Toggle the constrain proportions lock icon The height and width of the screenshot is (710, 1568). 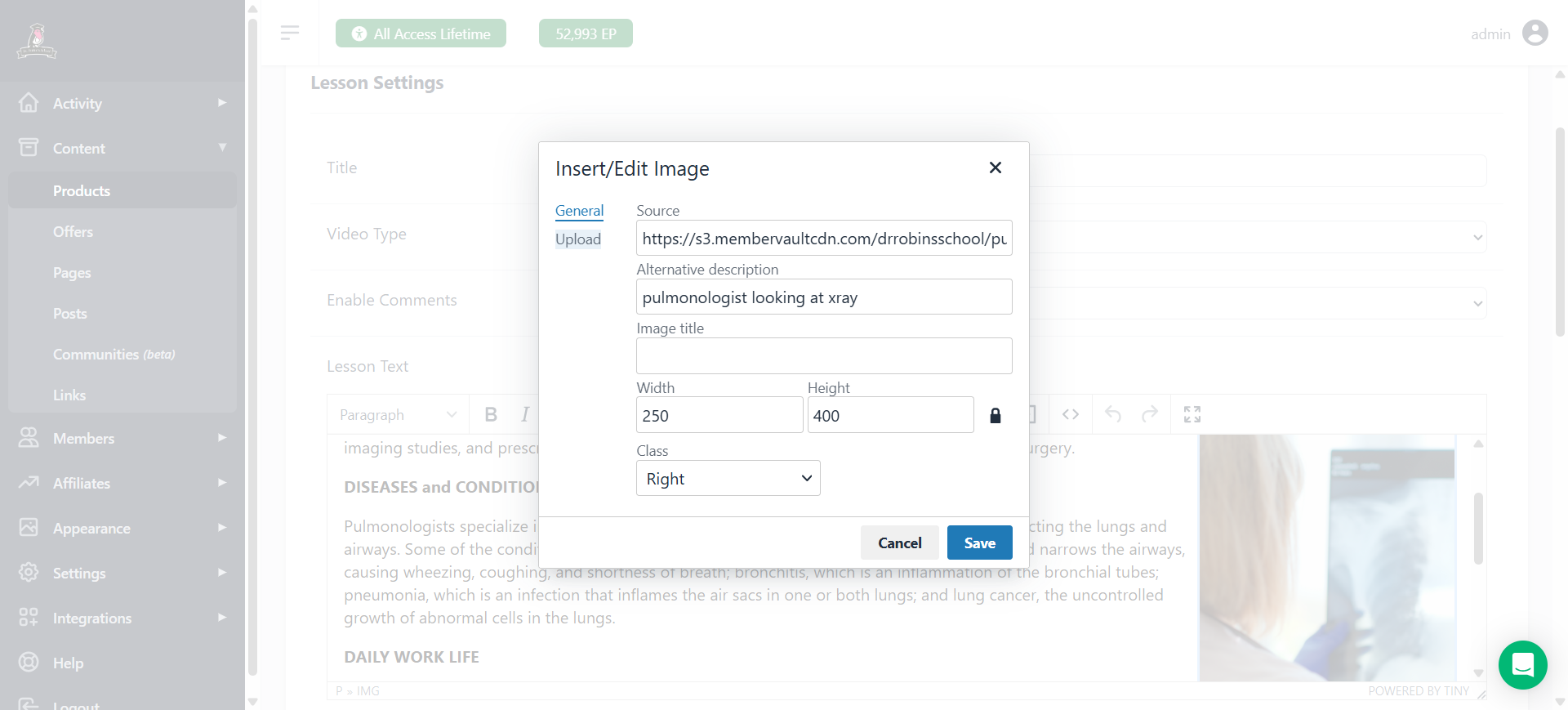tap(995, 416)
